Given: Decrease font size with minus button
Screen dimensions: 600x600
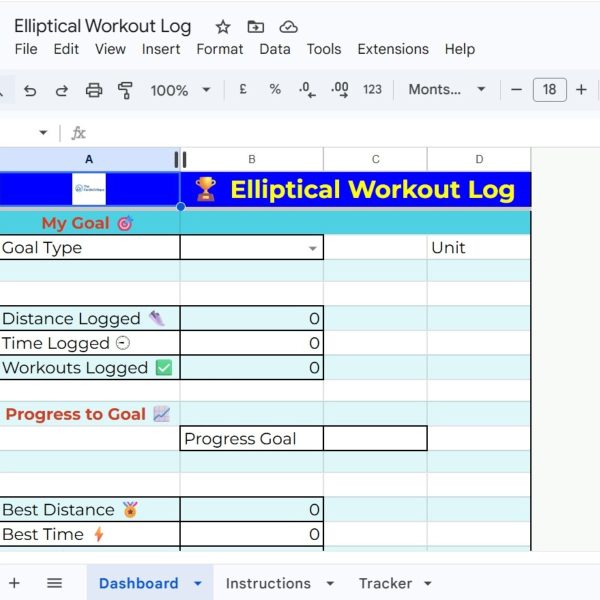Looking at the screenshot, I should point(516,90).
